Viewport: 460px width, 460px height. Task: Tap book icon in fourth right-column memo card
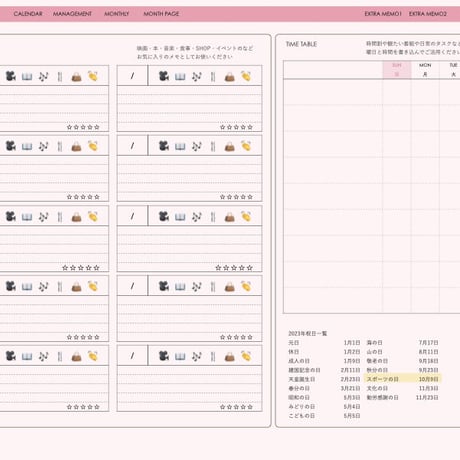point(180,287)
